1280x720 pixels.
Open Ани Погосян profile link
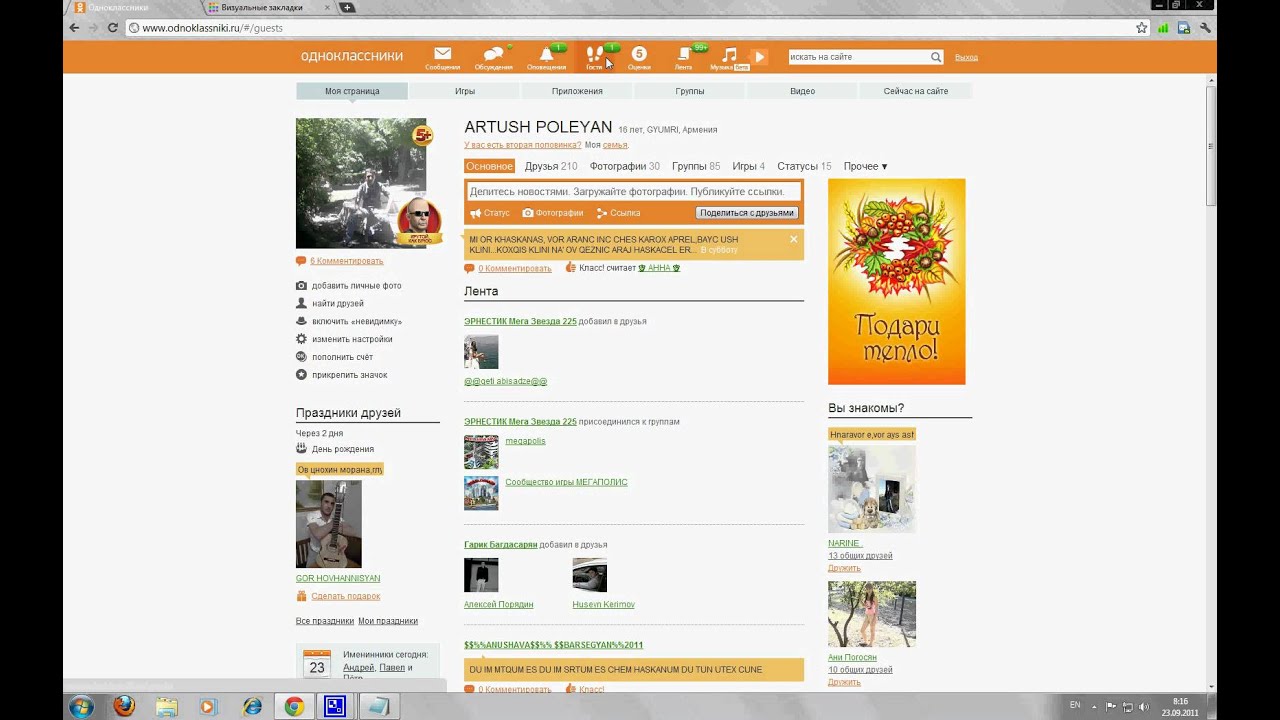coord(852,658)
